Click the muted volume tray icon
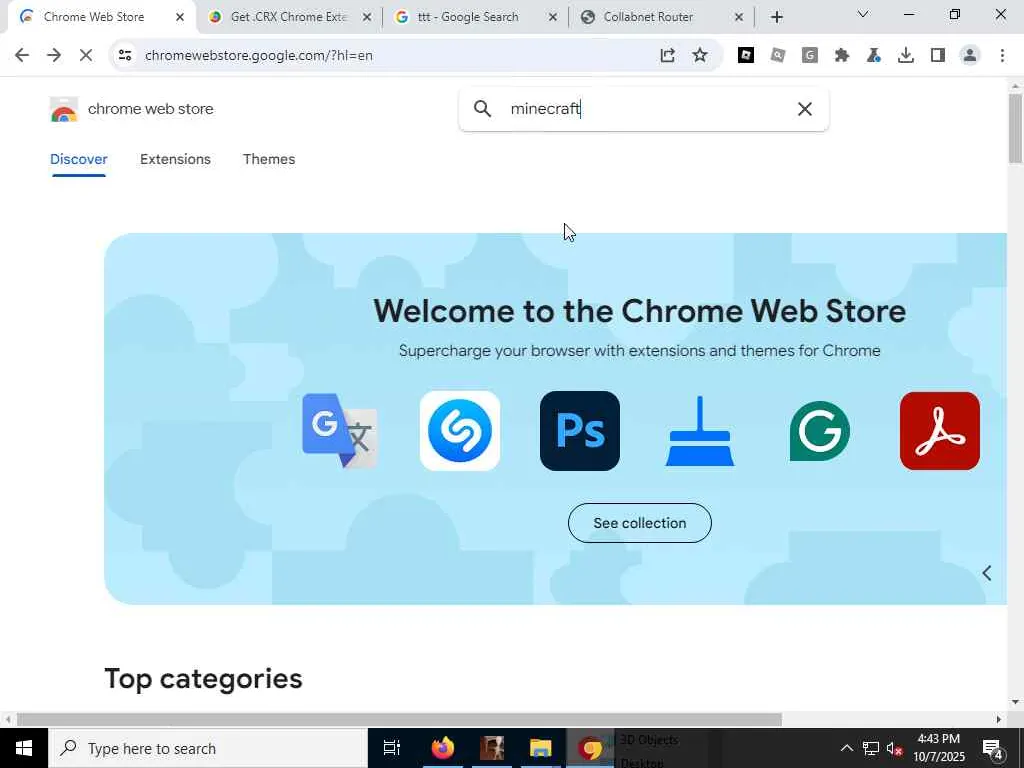1024x768 pixels. tap(894, 748)
